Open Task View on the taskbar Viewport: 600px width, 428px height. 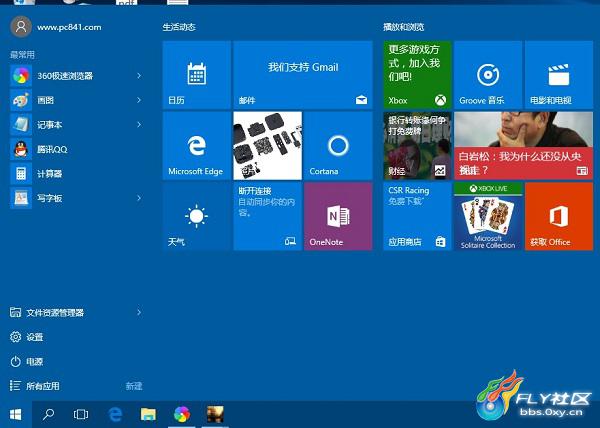click(81, 414)
